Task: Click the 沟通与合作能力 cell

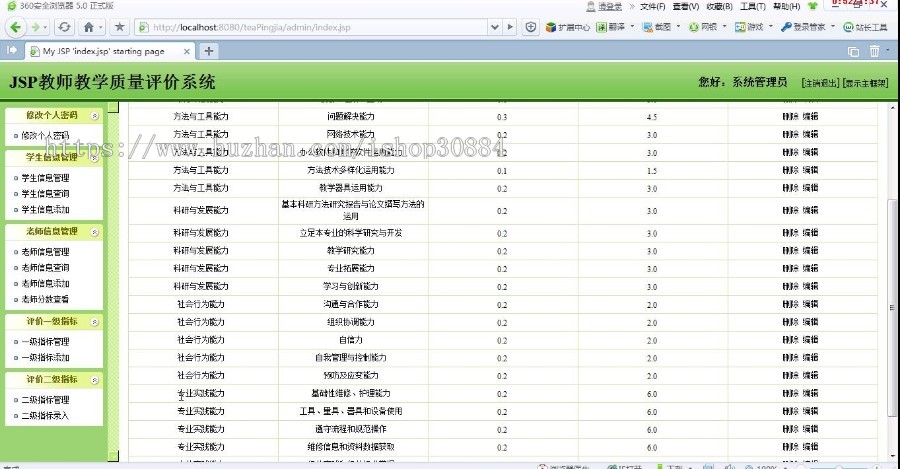Action: click(351, 305)
